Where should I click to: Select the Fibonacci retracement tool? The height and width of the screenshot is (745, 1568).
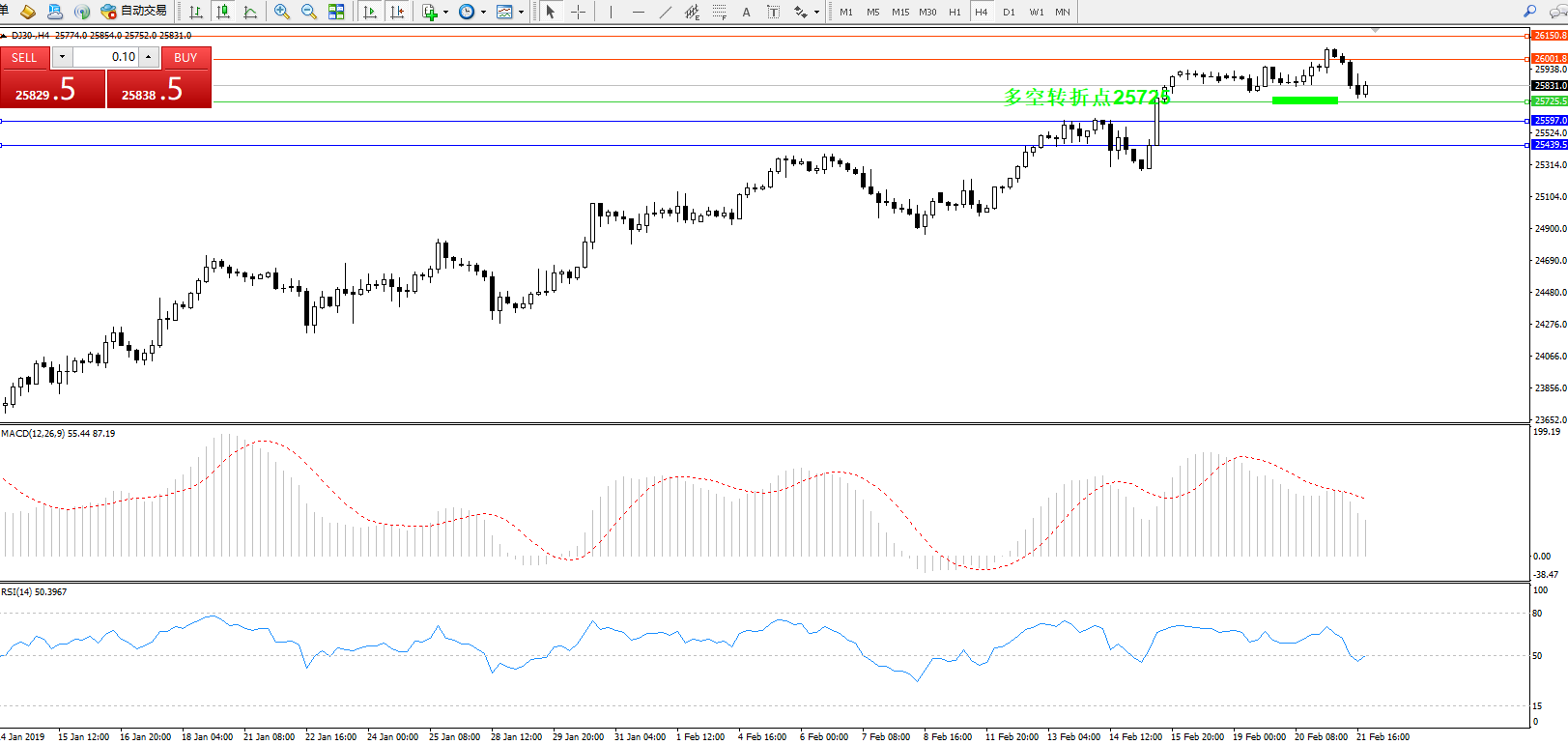coord(720,12)
